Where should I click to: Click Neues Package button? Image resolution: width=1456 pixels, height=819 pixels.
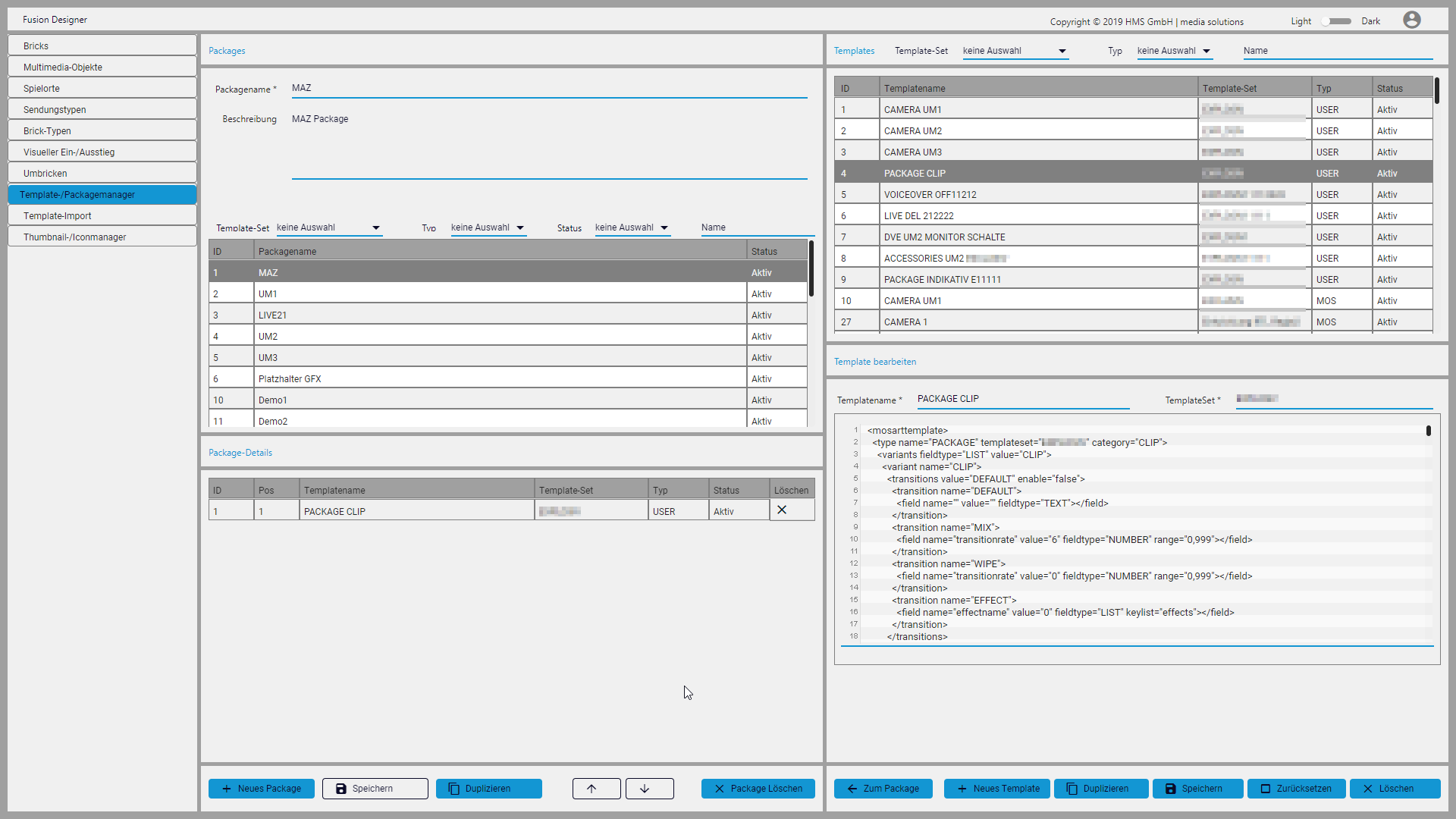tap(261, 789)
